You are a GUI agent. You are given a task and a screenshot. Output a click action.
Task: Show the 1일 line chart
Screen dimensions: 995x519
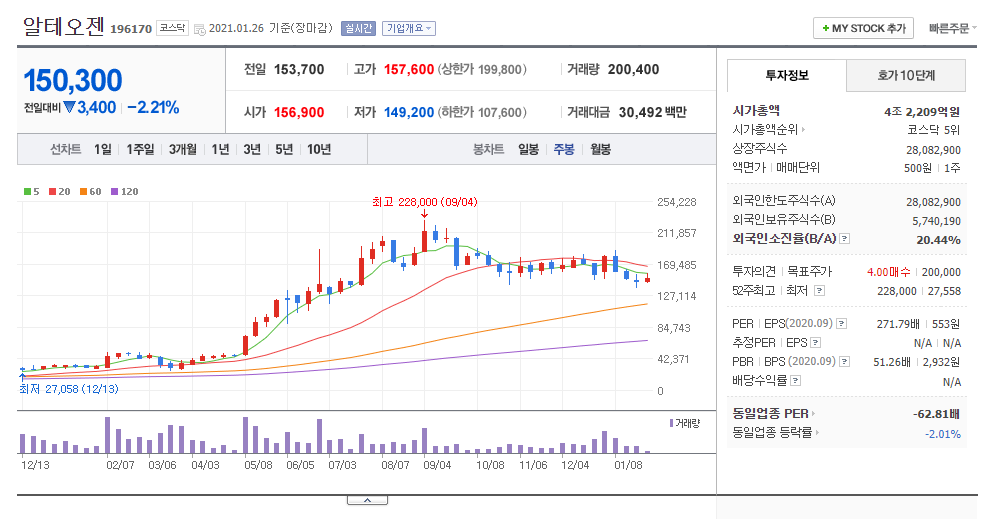pyautogui.click(x=103, y=149)
